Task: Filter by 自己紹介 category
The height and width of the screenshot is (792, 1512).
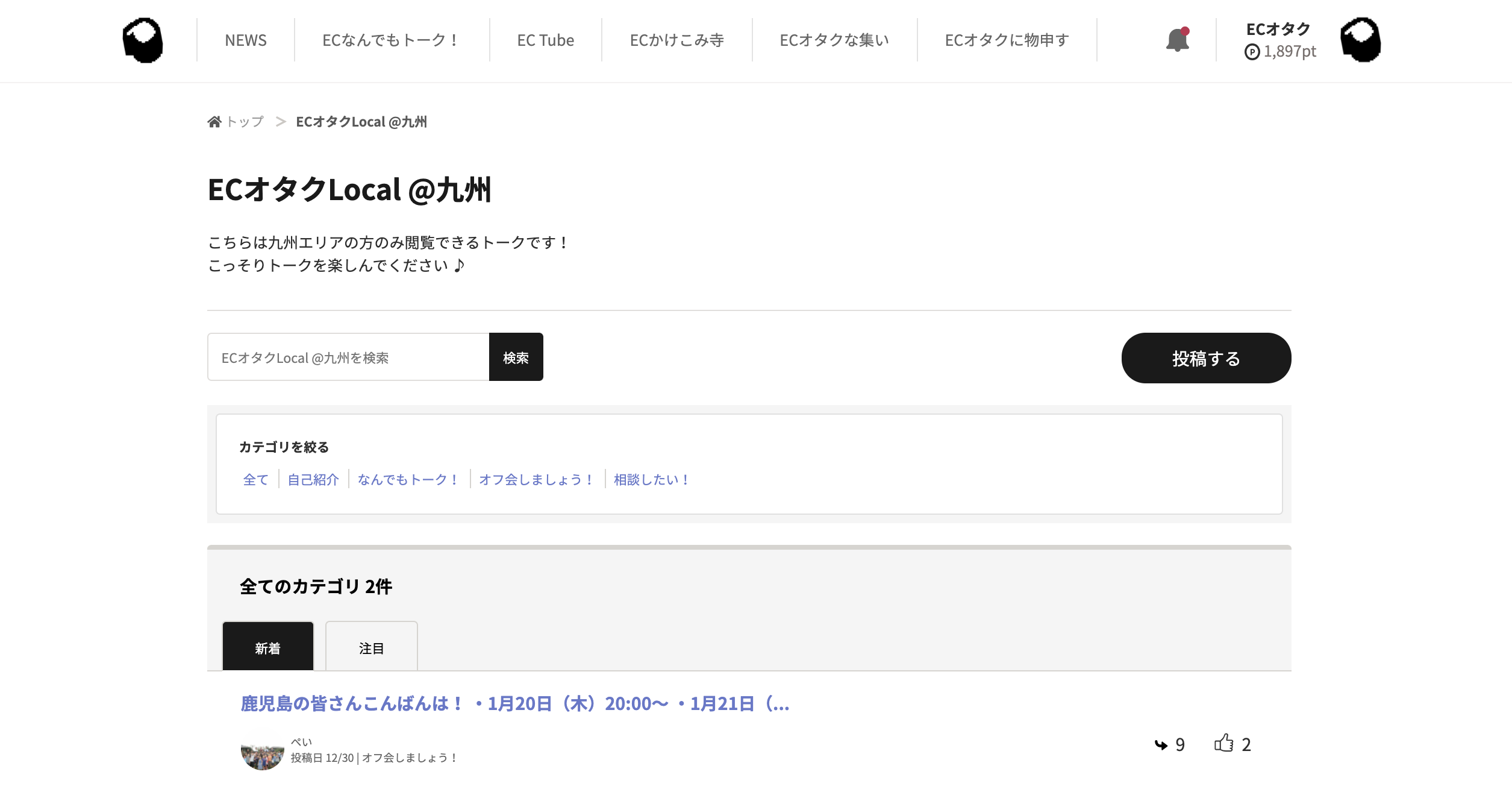Action: click(x=313, y=480)
